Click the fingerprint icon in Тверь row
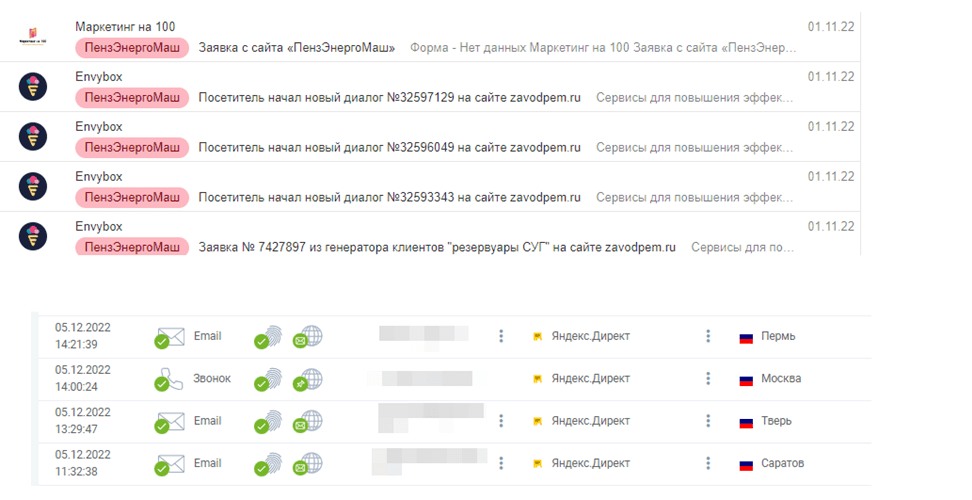Viewport: 972px width, 500px height. tap(268, 422)
